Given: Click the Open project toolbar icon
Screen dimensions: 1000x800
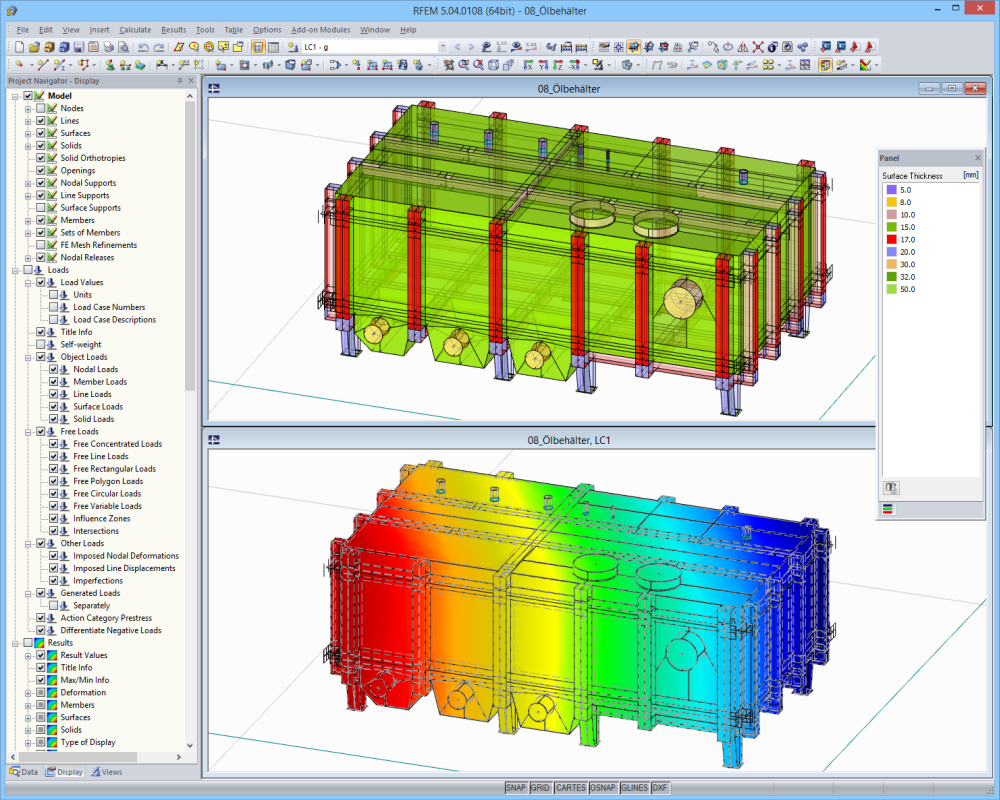Looking at the screenshot, I should pyautogui.click(x=34, y=46).
